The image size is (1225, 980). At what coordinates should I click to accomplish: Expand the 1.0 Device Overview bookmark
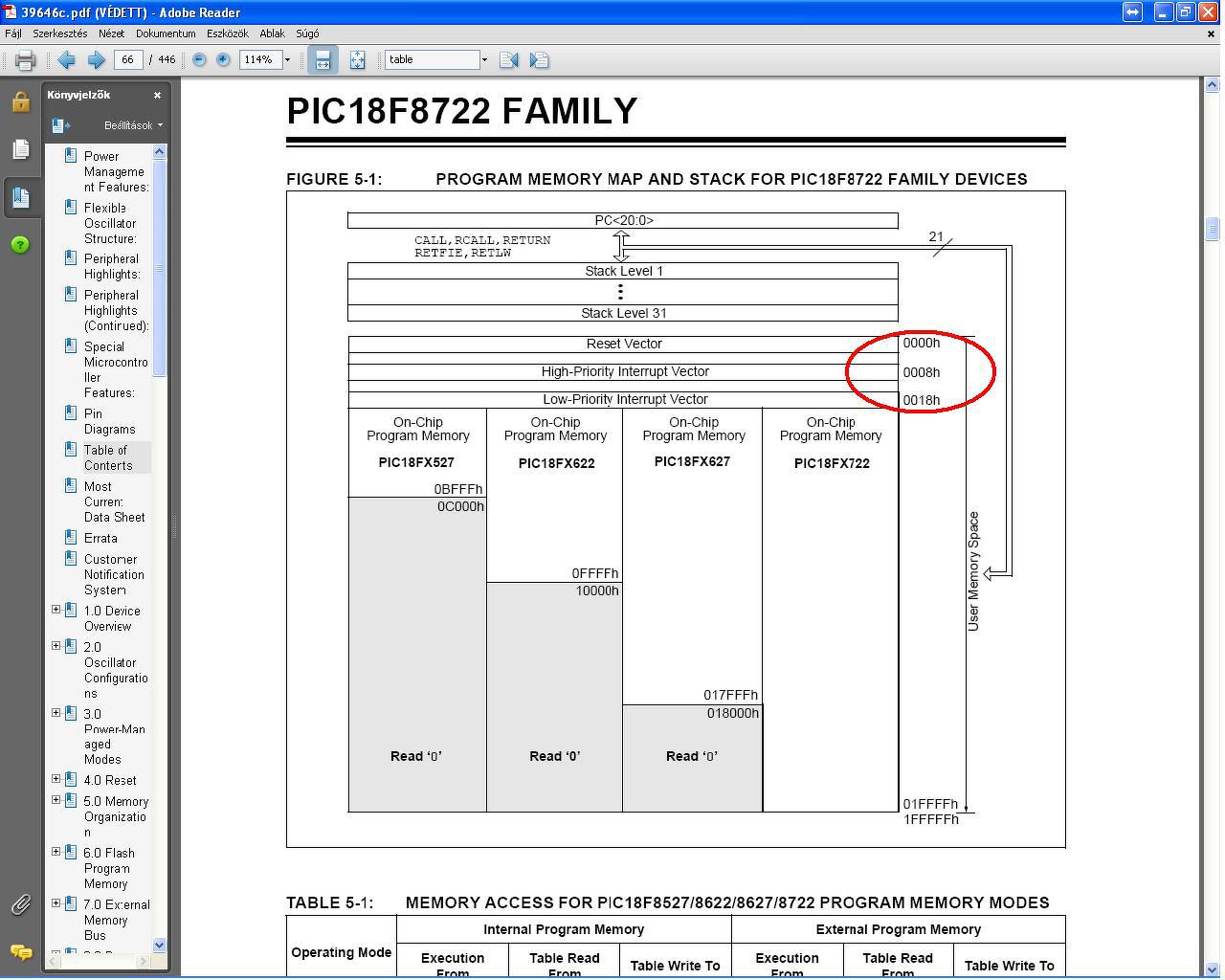pyautogui.click(x=56, y=610)
